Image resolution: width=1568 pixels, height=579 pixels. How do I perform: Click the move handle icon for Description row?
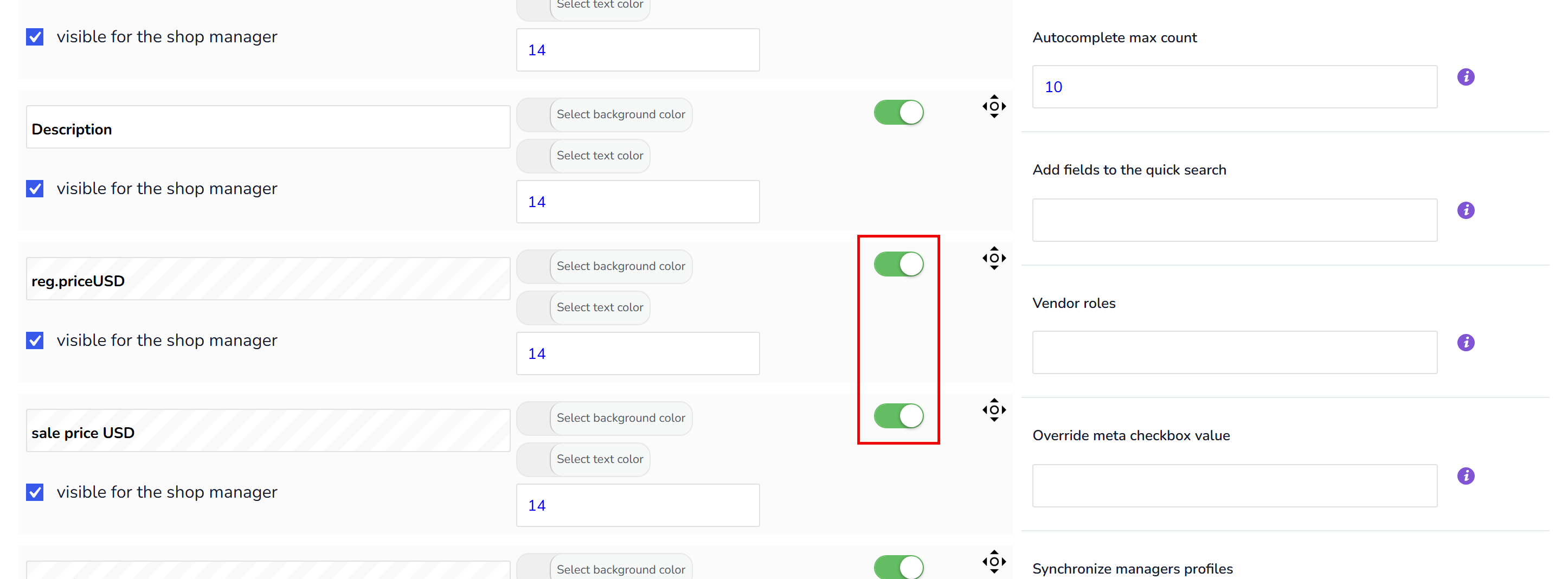pyautogui.click(x=993, y=107)
